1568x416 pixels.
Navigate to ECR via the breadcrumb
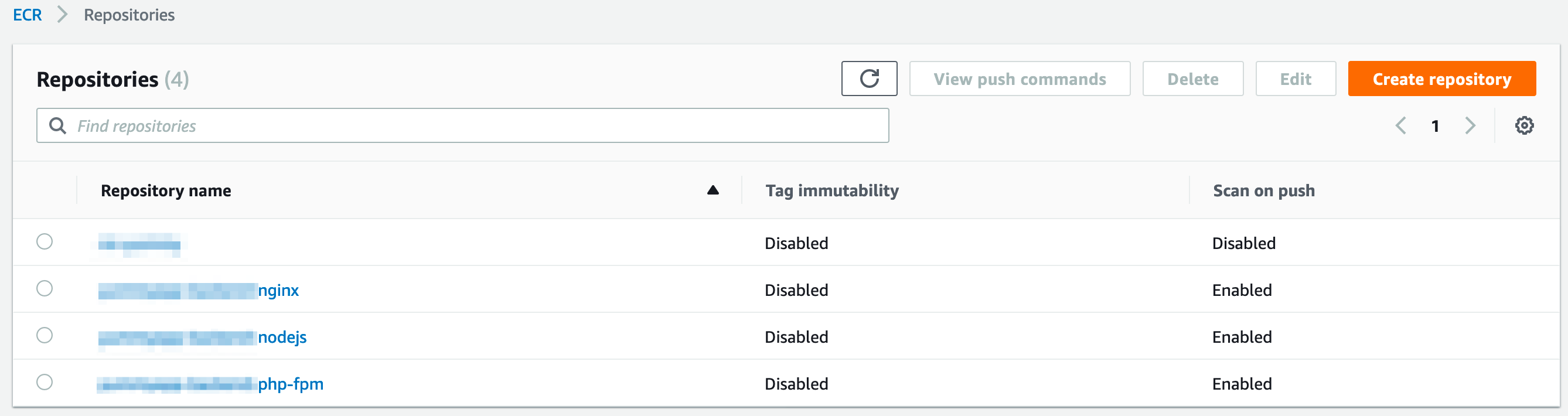click(28, 15)
